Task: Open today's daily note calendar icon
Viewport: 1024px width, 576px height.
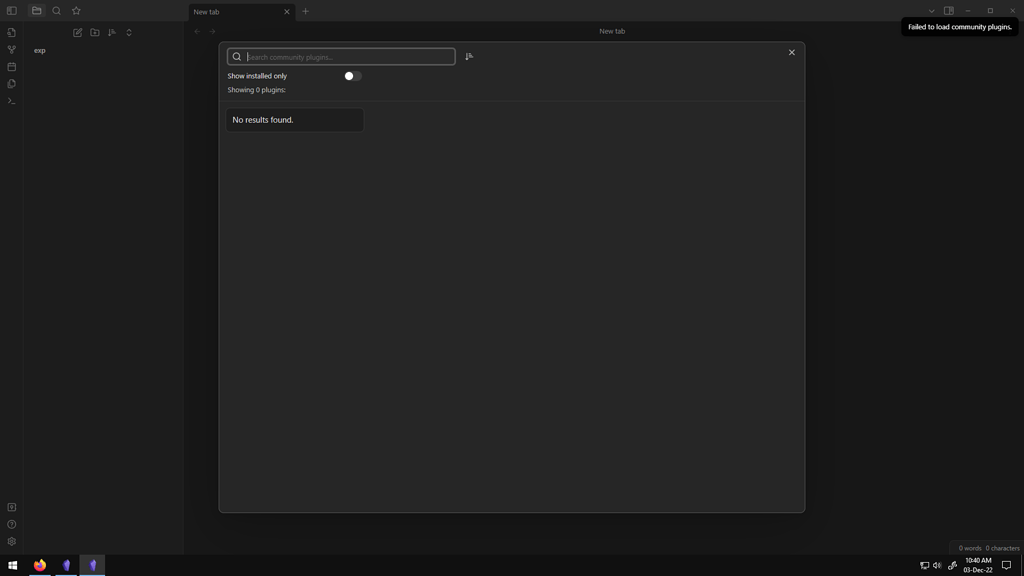Action: click(x=12, y=67)
